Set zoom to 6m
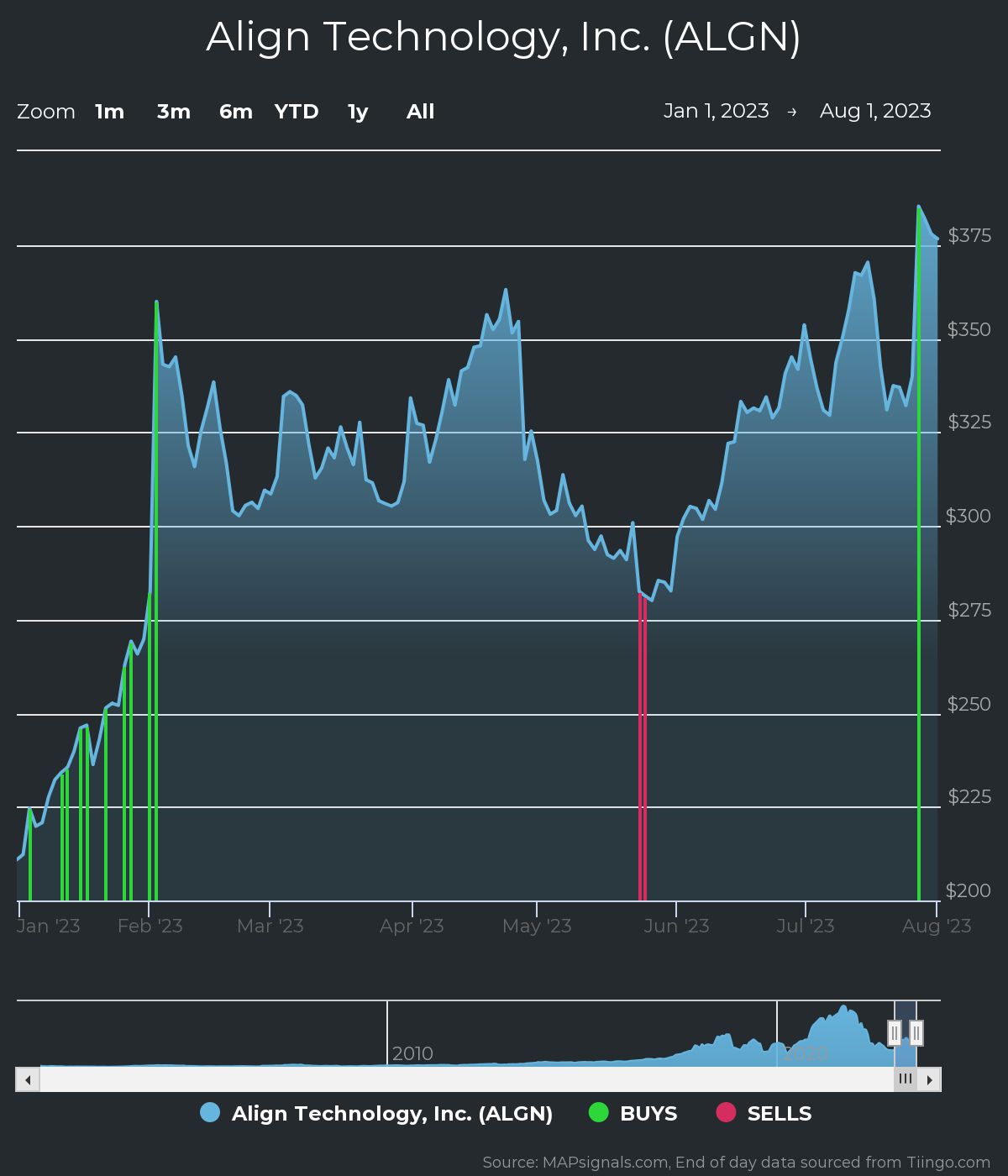1008x1176 pixels. 236,112
